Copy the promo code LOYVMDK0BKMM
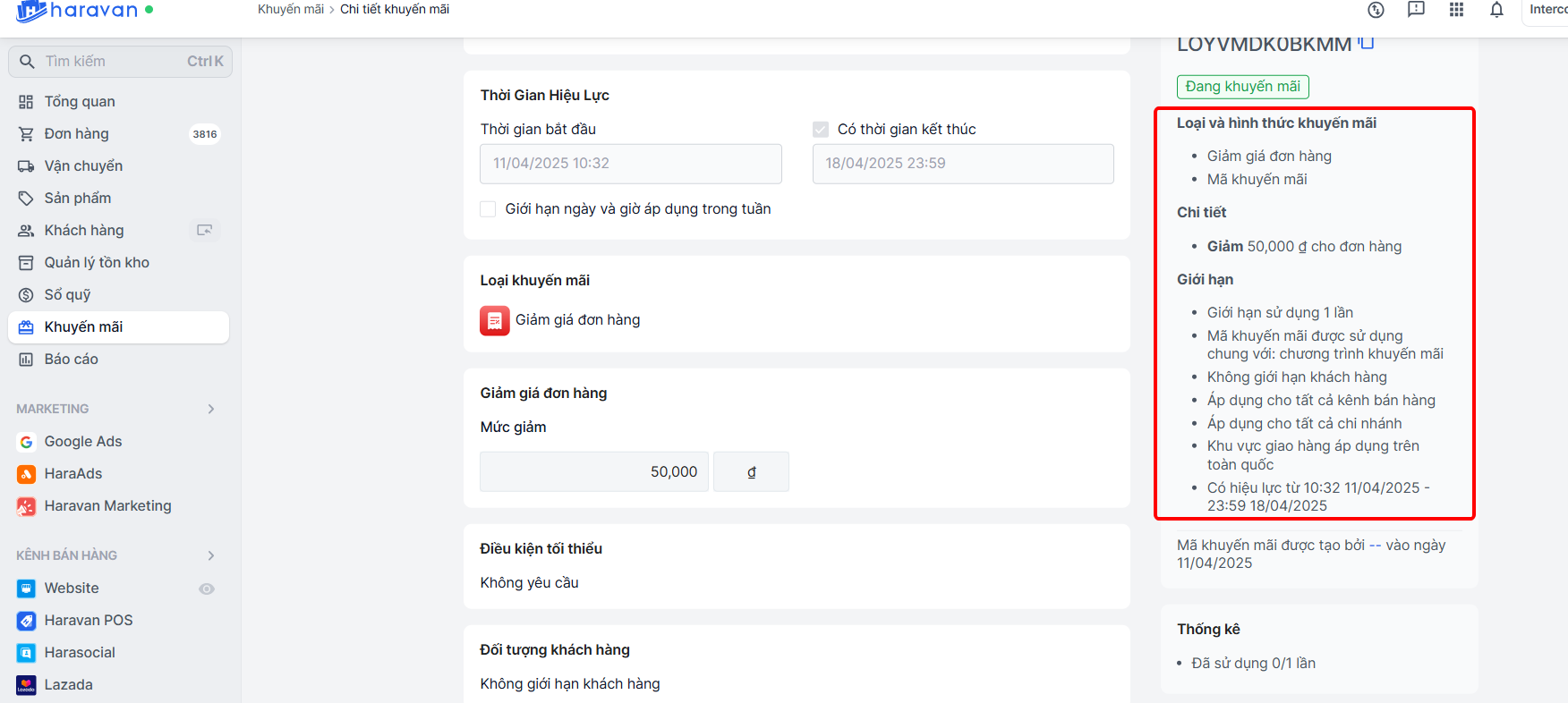1568x703 pixels. pos(1366,42)
